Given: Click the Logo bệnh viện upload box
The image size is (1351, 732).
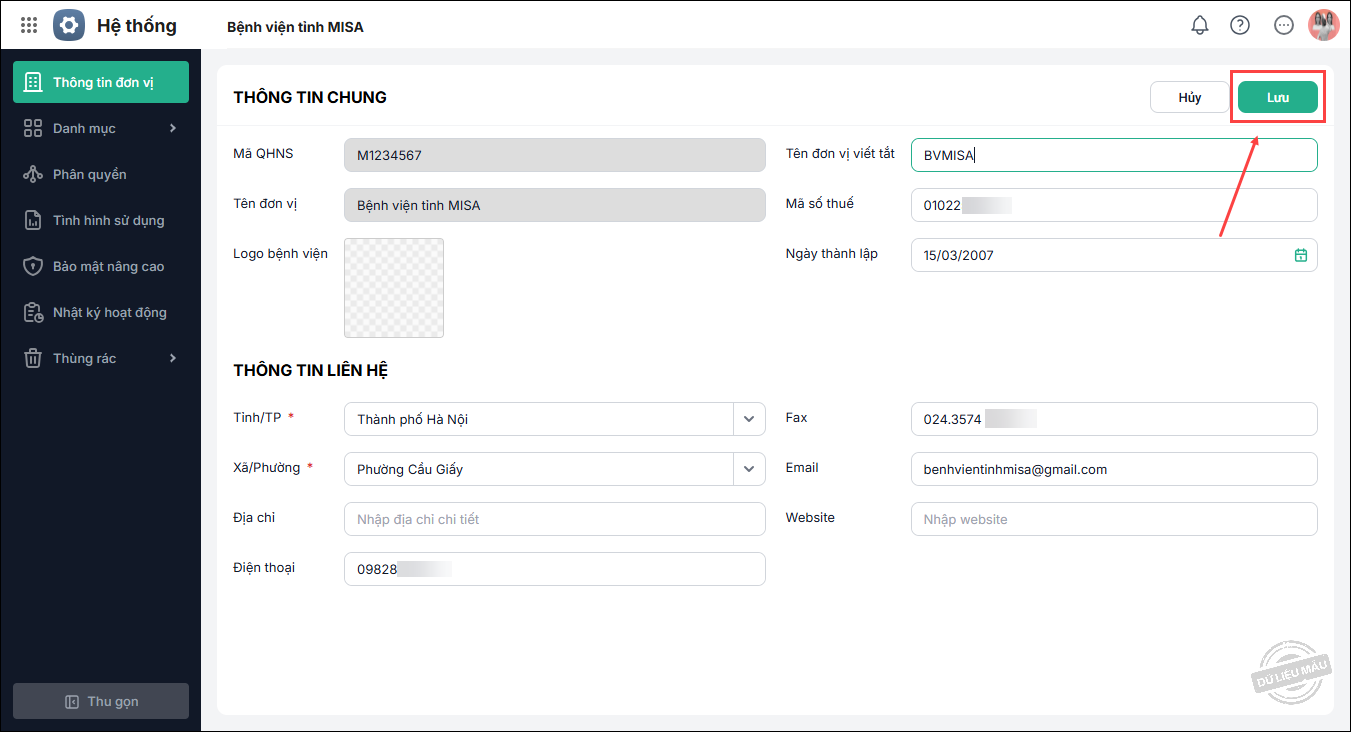Looking at the screenshot, I should (394, 288).
